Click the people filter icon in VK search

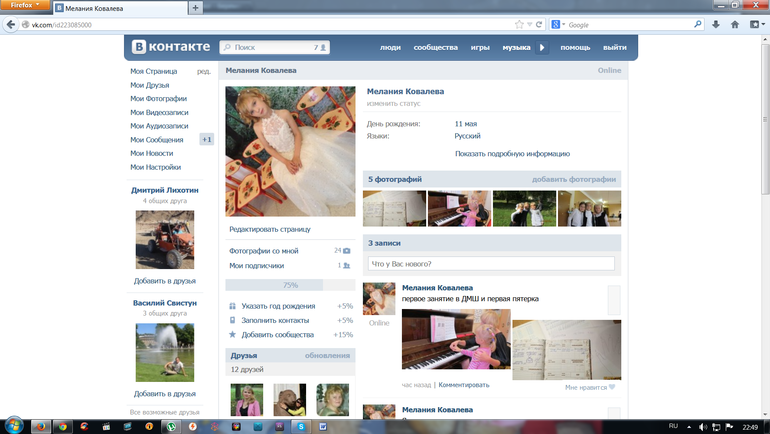(x=320, y=47)
